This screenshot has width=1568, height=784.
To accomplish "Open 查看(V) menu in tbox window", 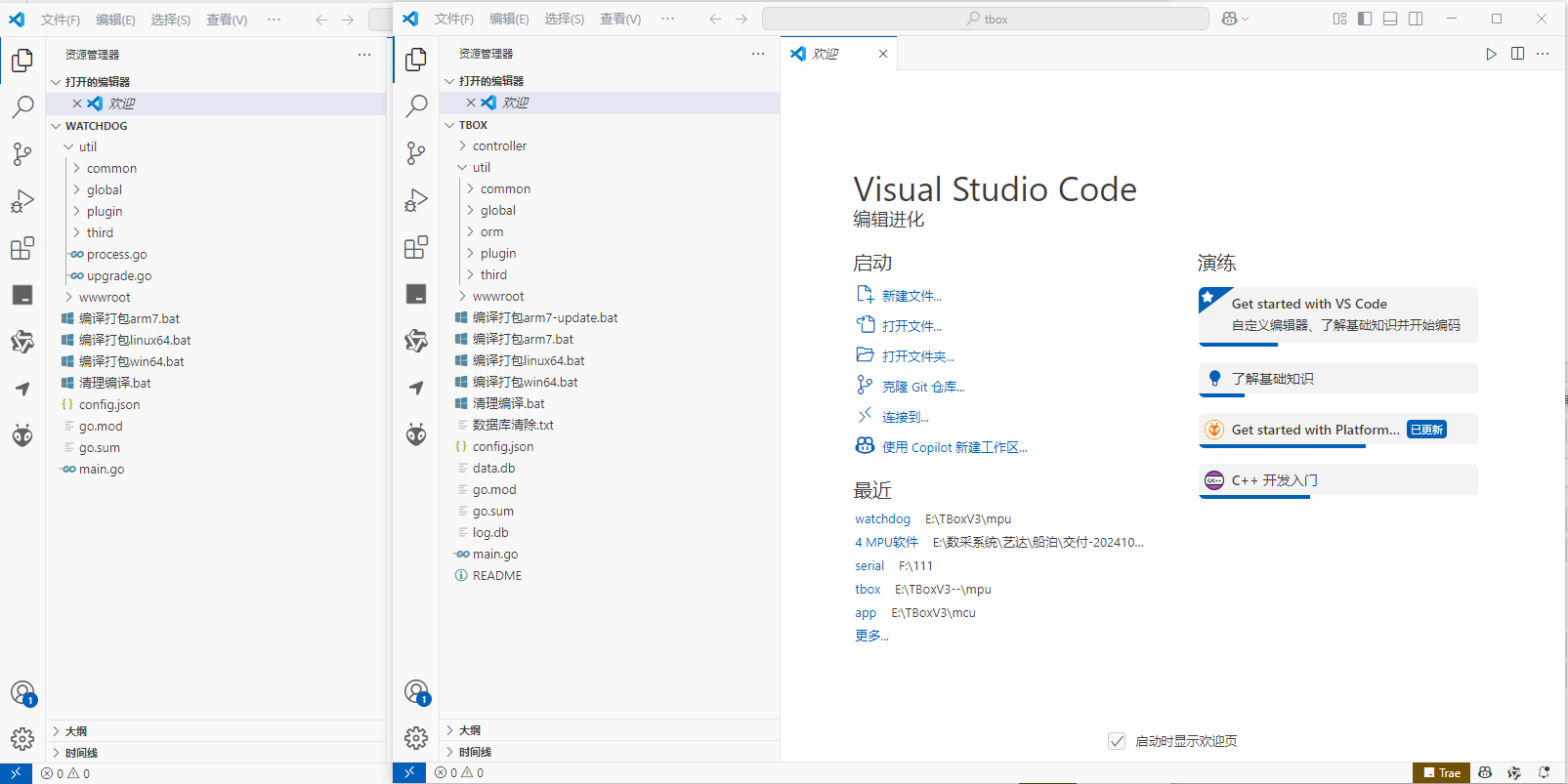I will (620, 19).
